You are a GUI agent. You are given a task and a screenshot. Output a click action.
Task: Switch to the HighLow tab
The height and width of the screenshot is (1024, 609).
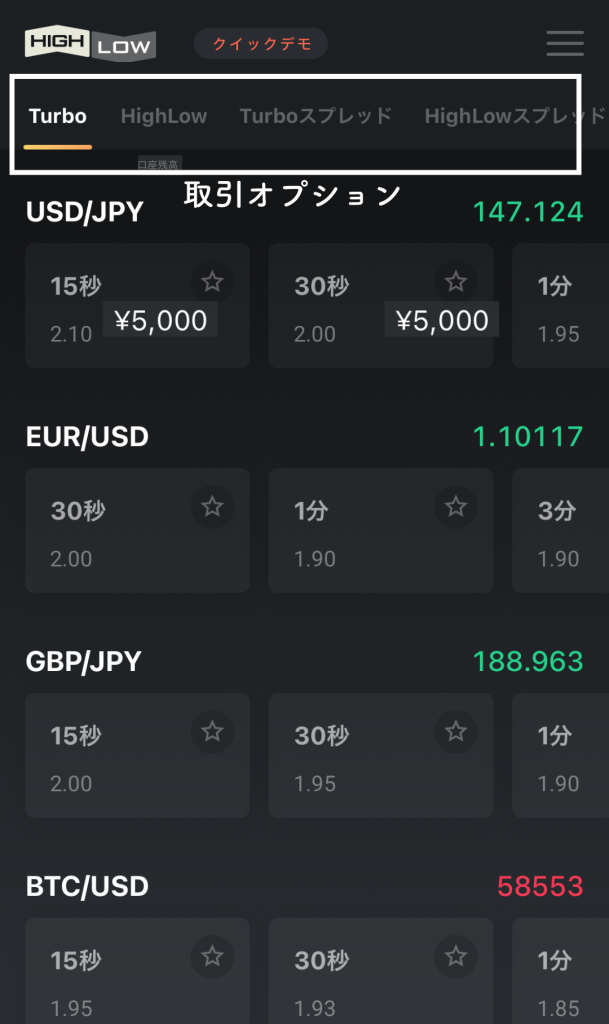(164, 116)
